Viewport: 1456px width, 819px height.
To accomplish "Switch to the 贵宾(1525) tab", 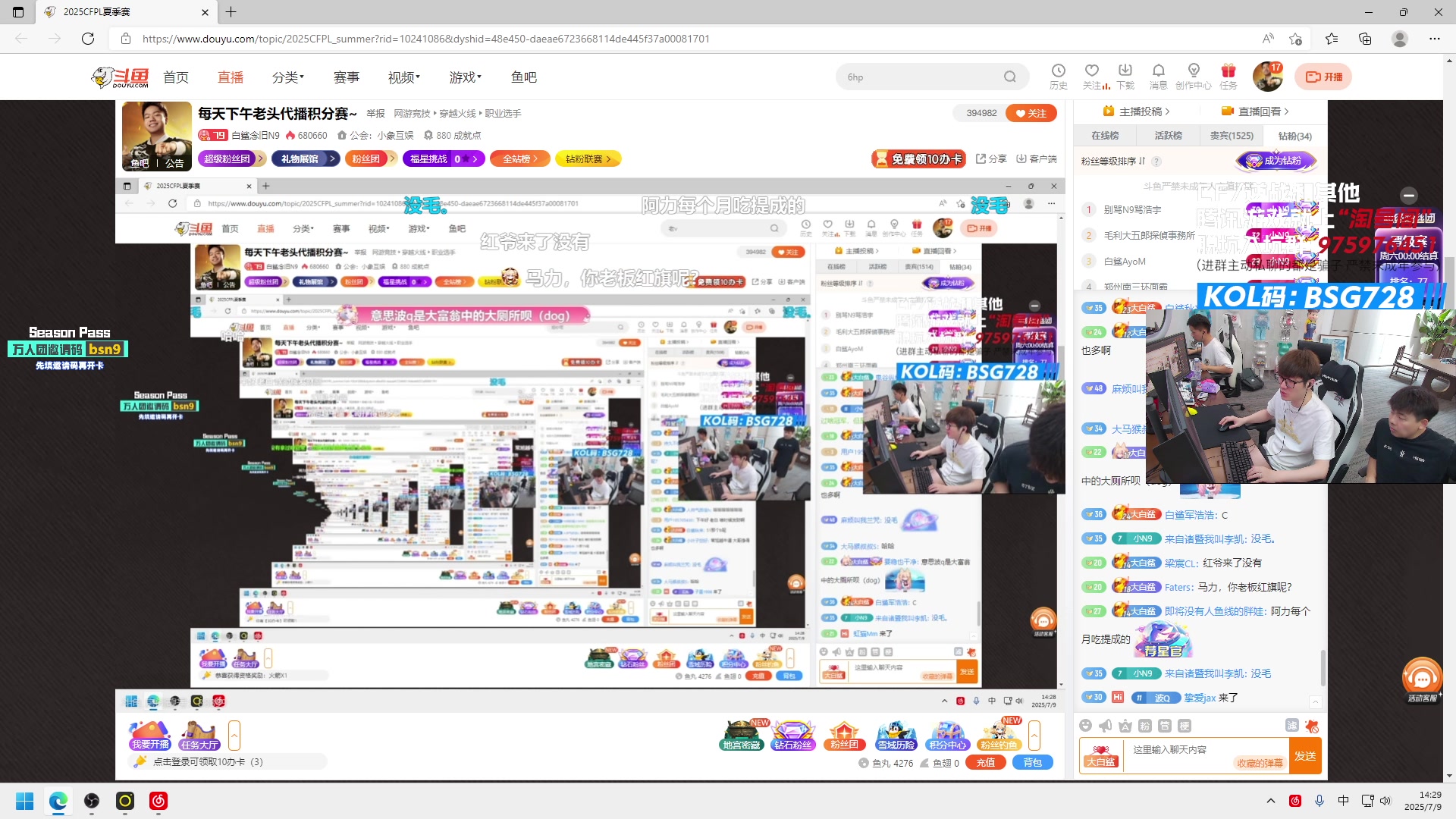I will (1232, 136).
